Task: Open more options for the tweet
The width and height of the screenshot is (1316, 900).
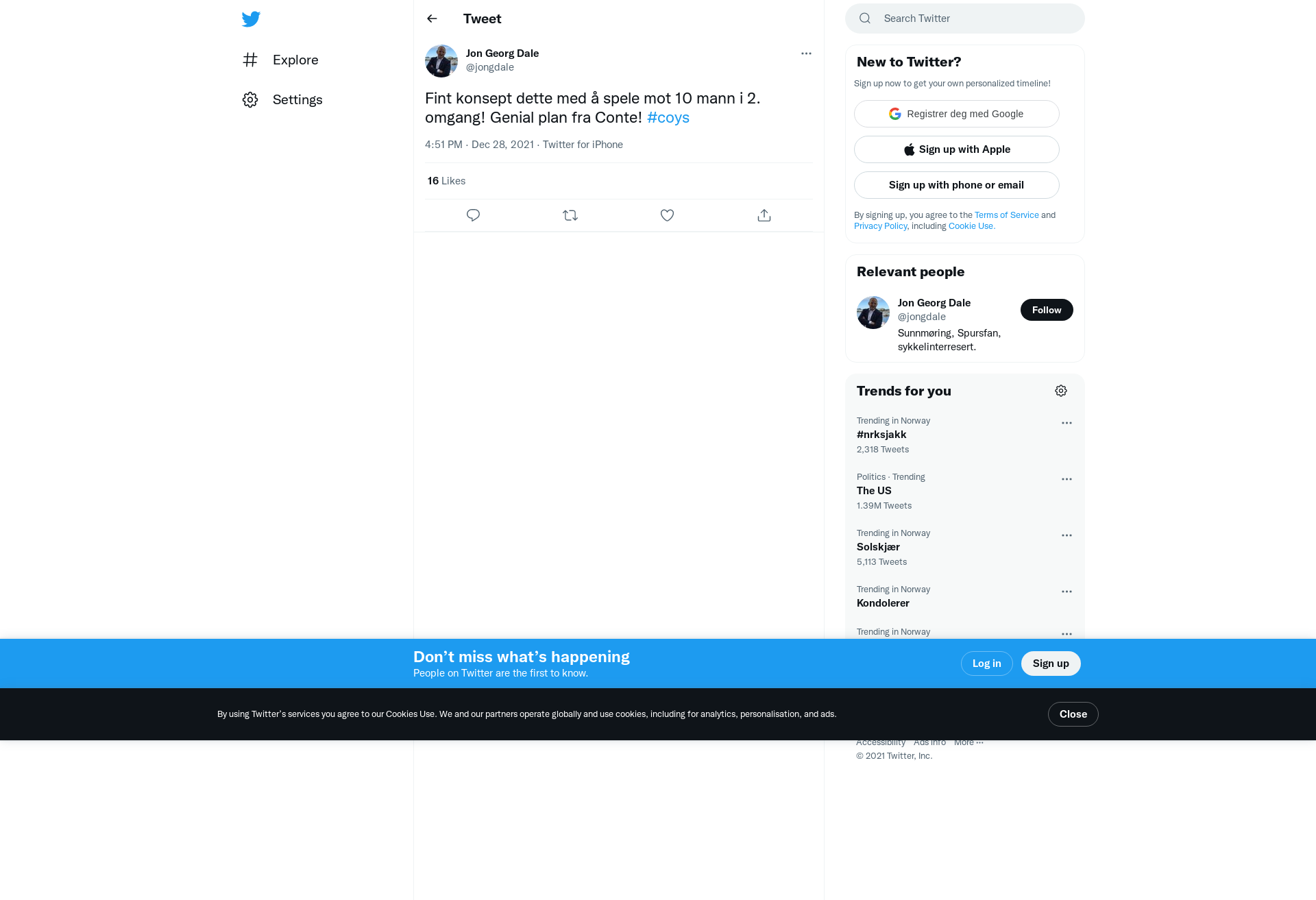Action: [806, 53]
